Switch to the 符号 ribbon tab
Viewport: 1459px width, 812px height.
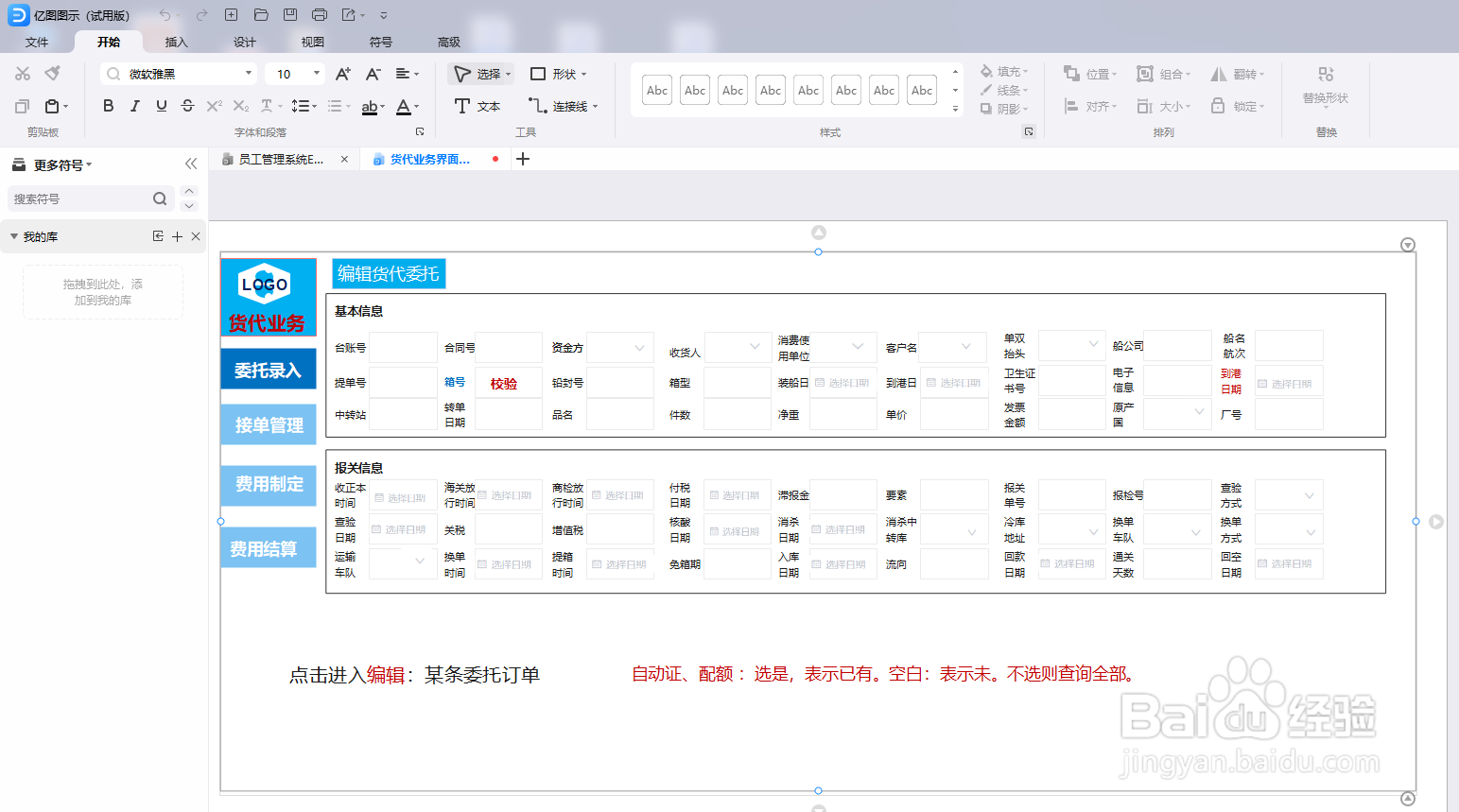(381, 42)
